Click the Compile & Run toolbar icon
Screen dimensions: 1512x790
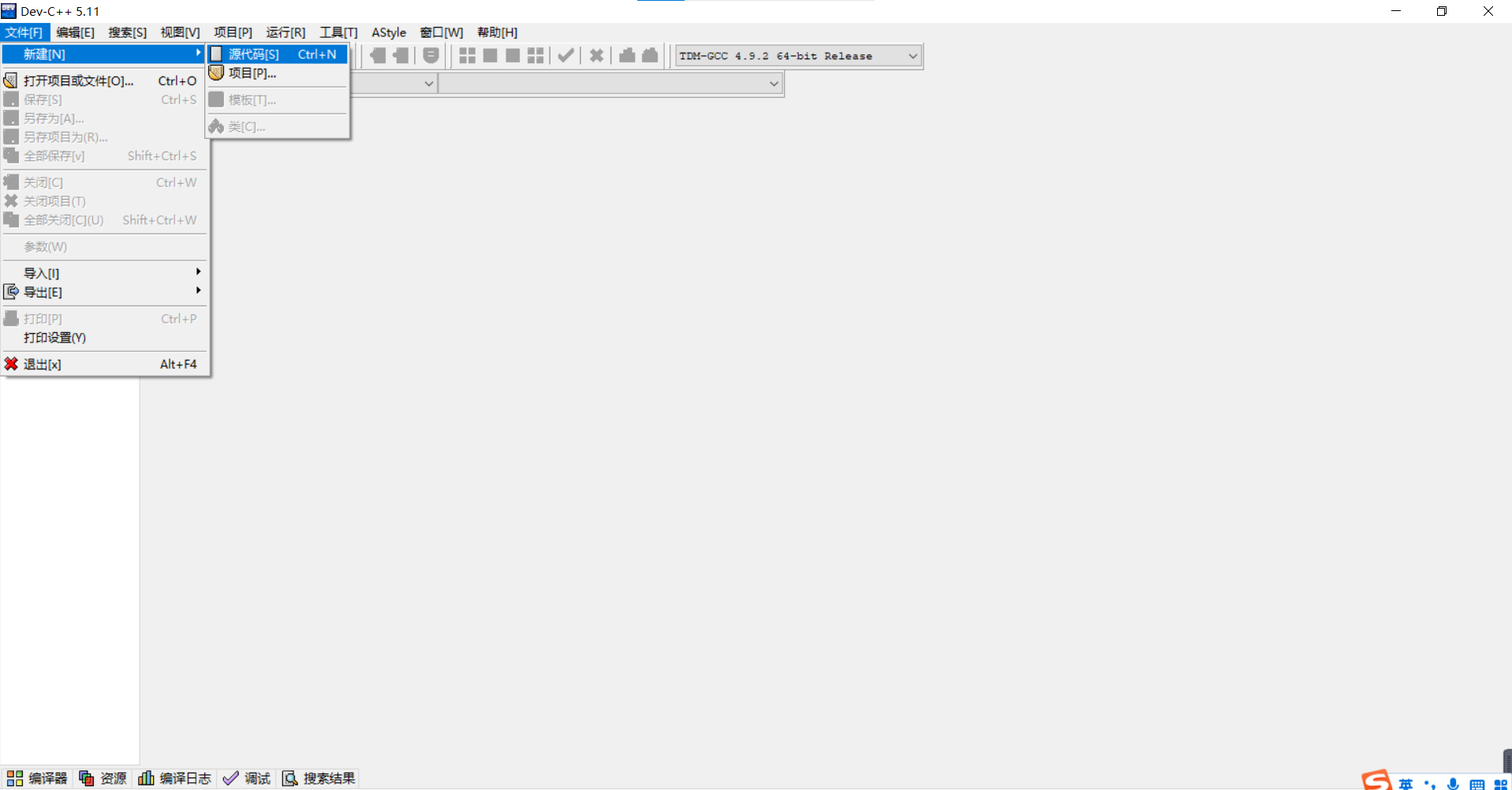(x=513, y=55)
